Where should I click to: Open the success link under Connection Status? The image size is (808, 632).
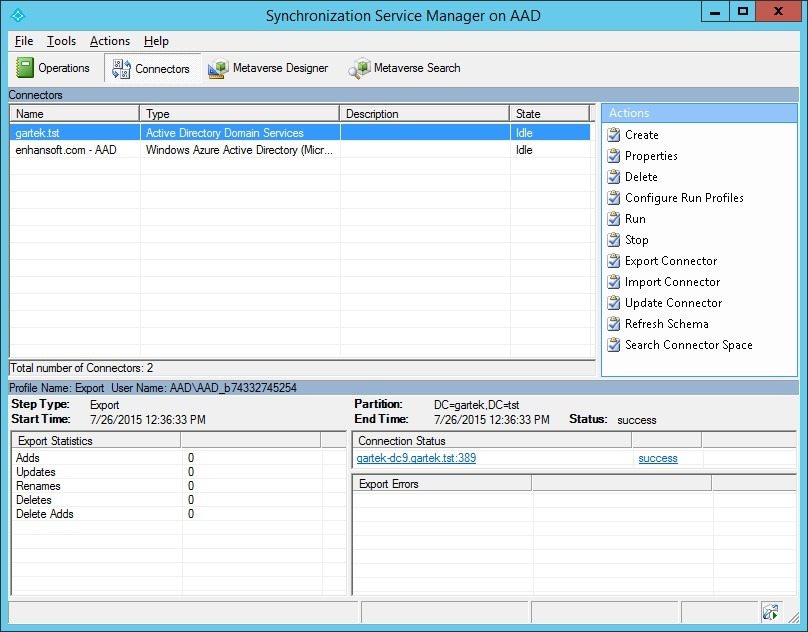[658, 458]
